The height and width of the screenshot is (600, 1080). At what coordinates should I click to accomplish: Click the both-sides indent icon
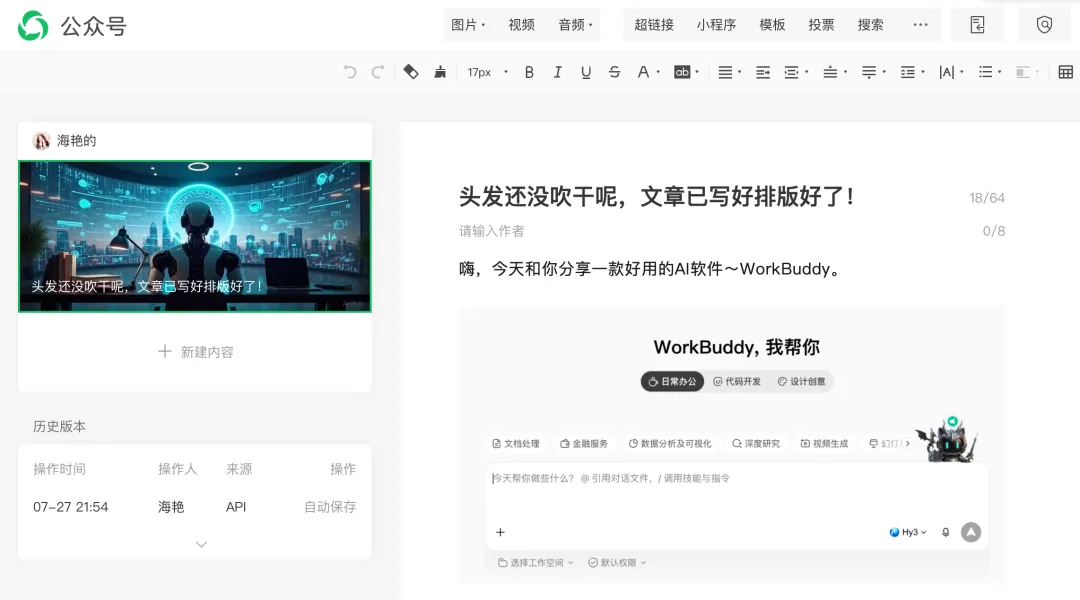(x=791, y=72)
